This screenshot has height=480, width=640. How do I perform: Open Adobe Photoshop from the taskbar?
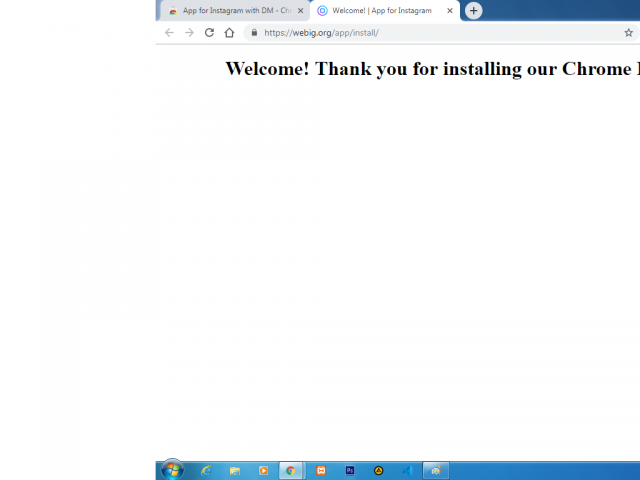[350, 471]
